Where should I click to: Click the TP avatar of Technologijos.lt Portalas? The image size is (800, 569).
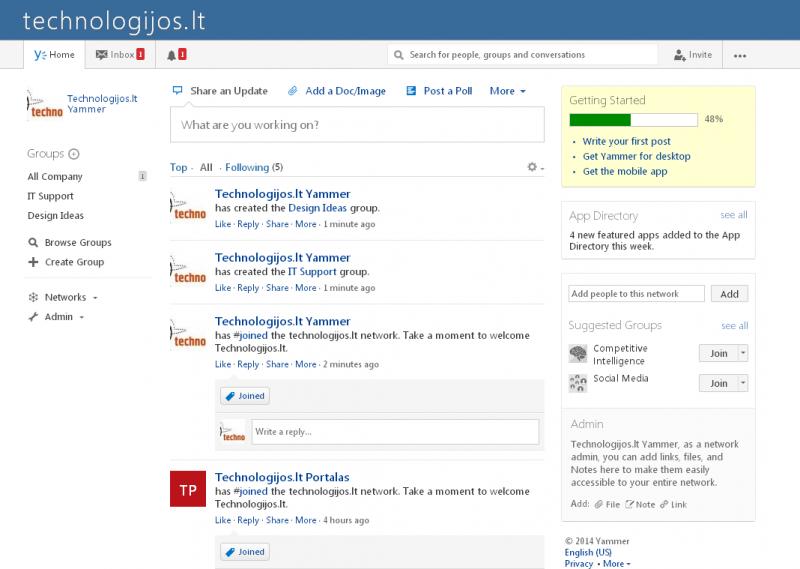pos(188,489)
